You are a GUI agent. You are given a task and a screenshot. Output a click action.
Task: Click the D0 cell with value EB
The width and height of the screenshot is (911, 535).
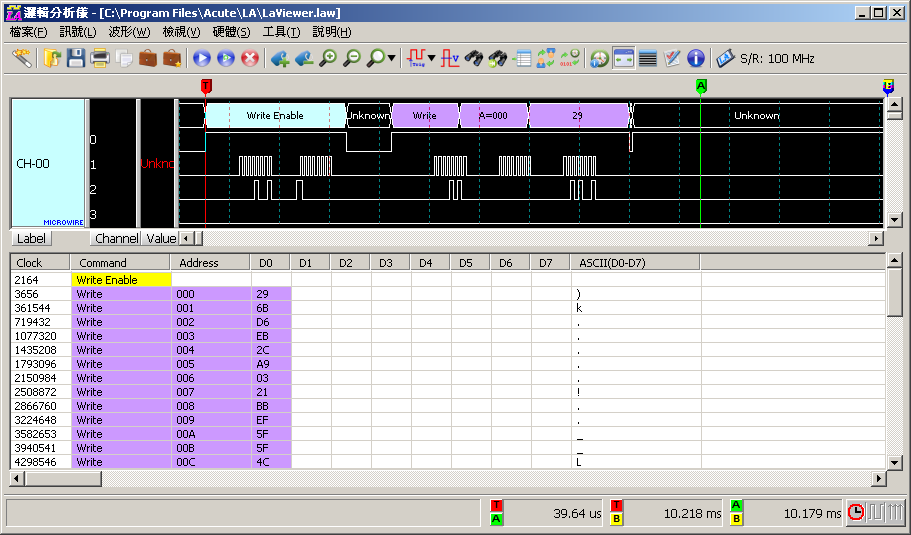tap(271, 336)
